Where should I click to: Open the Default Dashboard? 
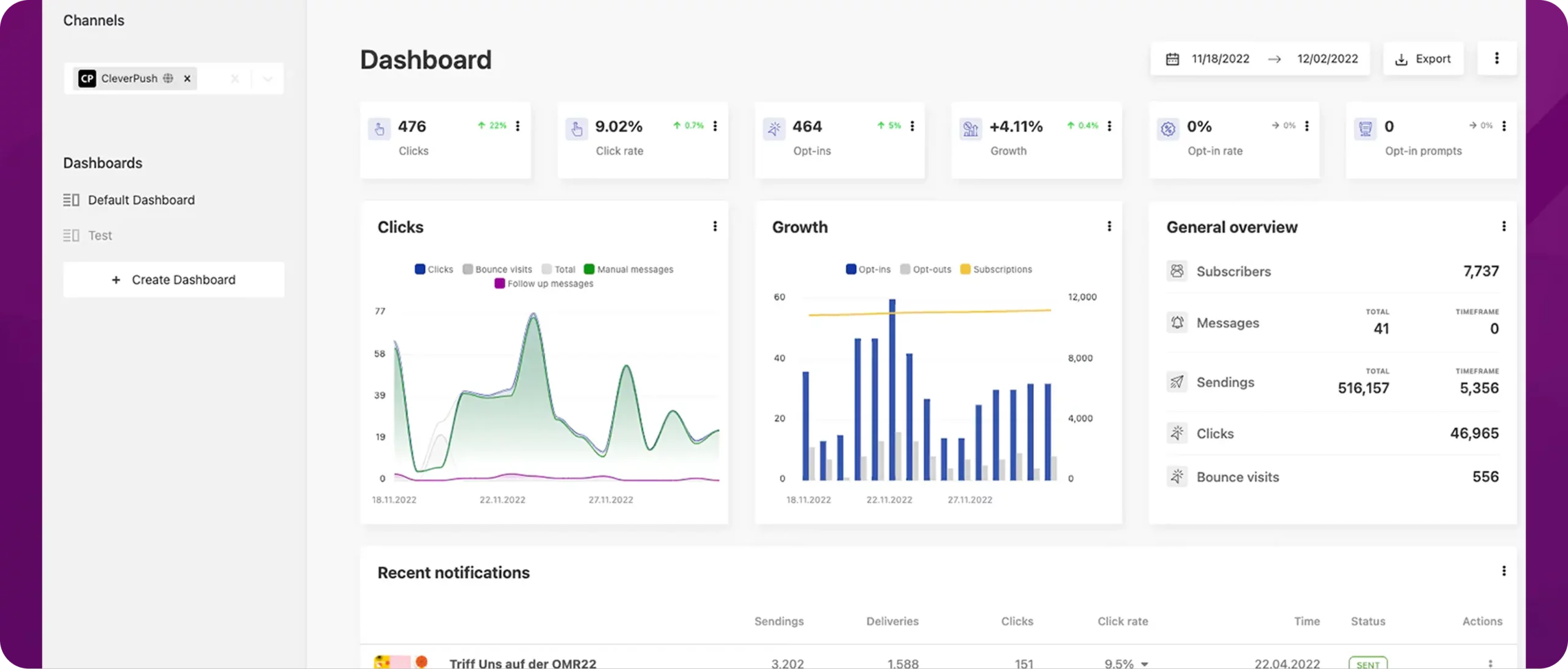pyautogui.click(x=141, y=200)
